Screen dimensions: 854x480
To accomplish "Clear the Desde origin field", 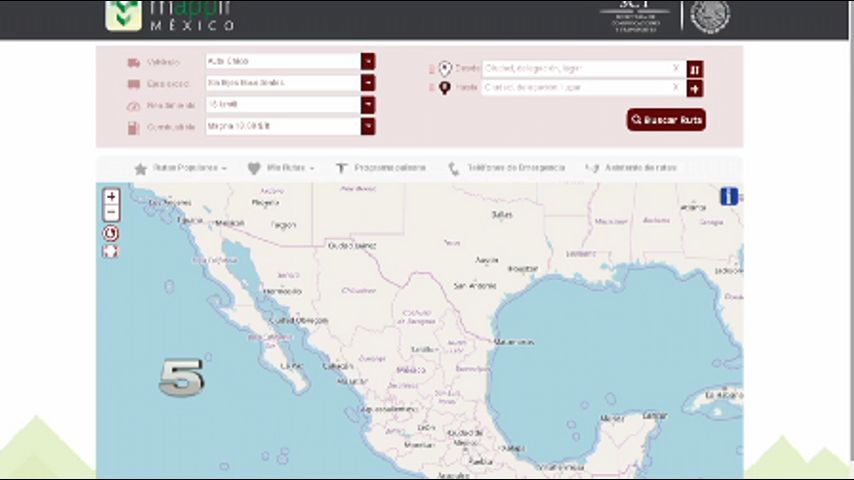I will (x=676, y=69).
